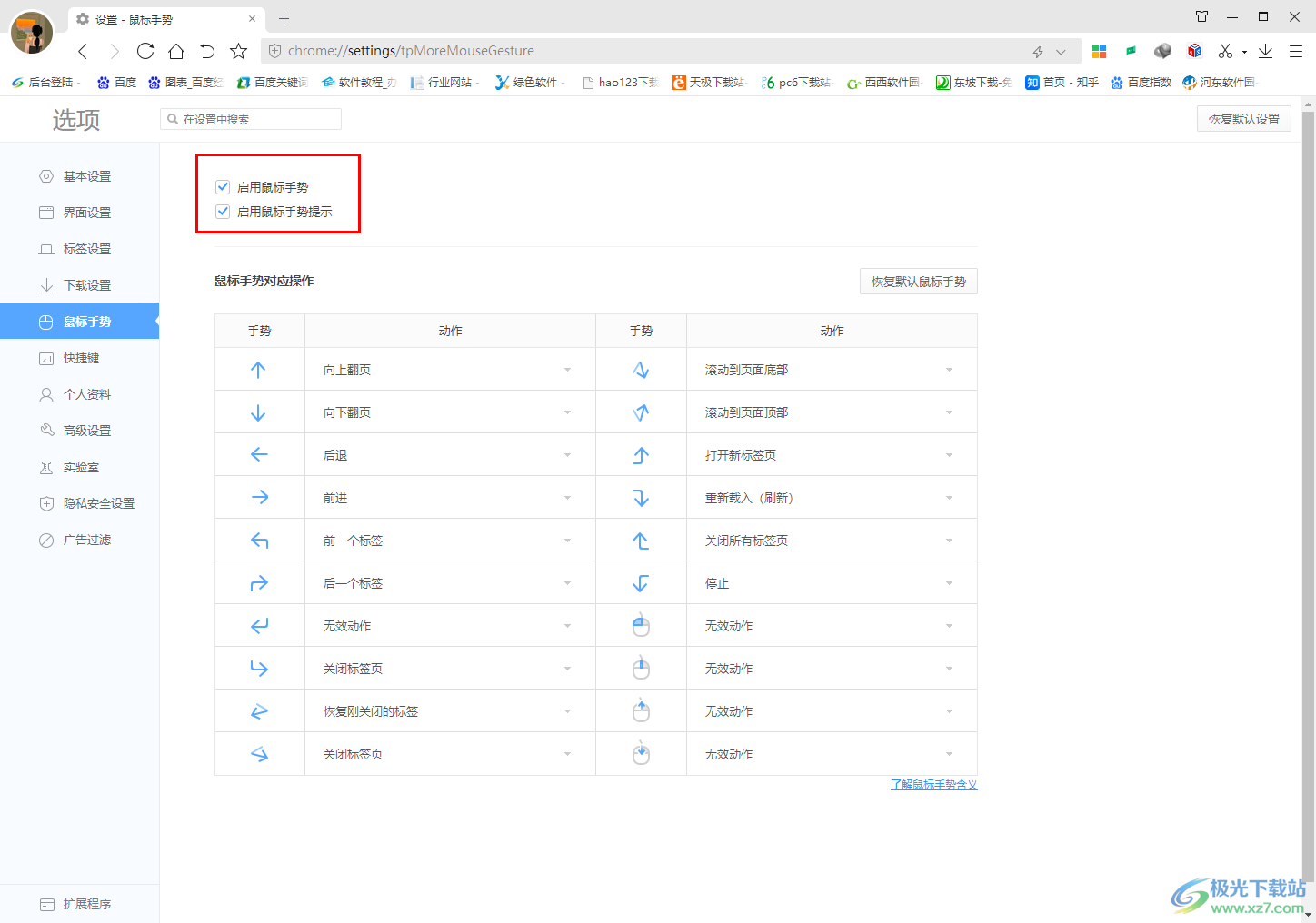Open 快捷键 settings section

pos(79,358)
